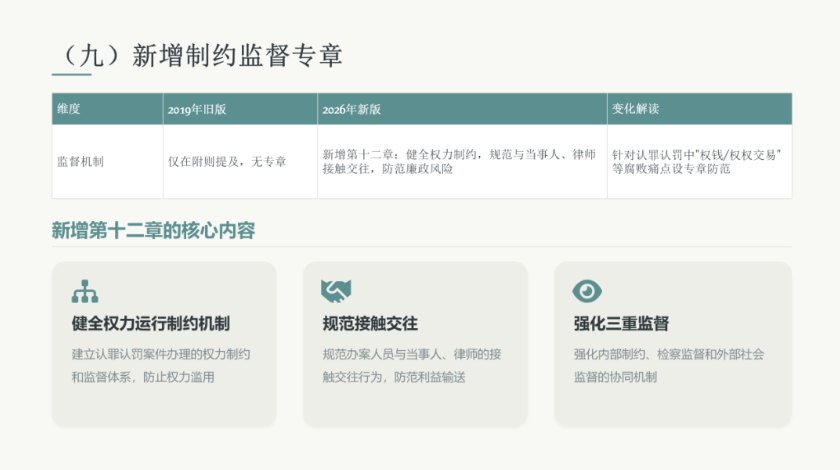
Task: Select the description starting 规范办案人员与当事人
Action: click(x=411, y=365)
